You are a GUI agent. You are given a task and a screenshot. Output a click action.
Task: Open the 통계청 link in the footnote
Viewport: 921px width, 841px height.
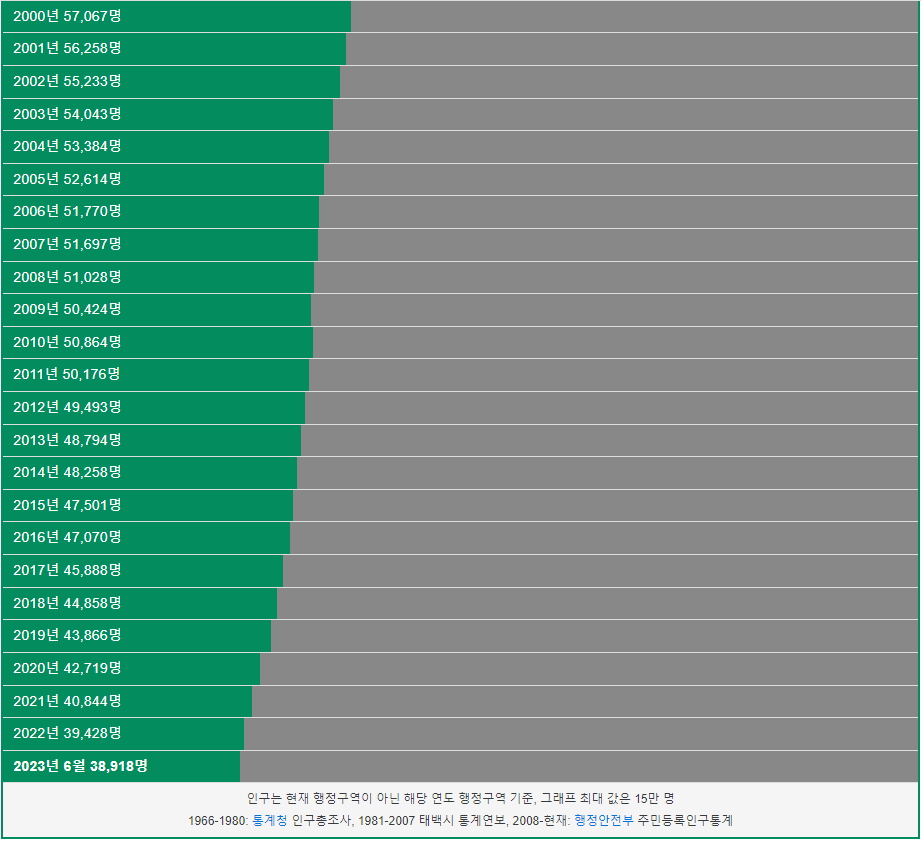coord(270,820)
